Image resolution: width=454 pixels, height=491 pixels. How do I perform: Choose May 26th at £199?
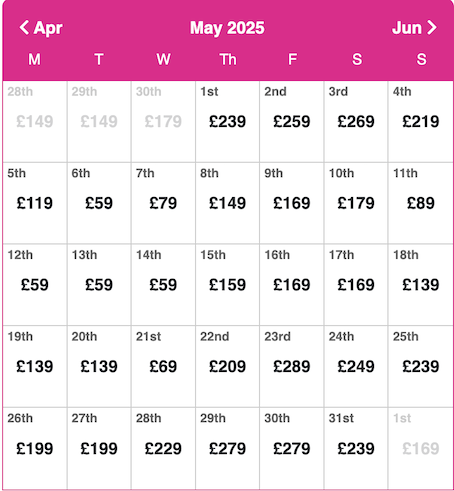[35, 449]
